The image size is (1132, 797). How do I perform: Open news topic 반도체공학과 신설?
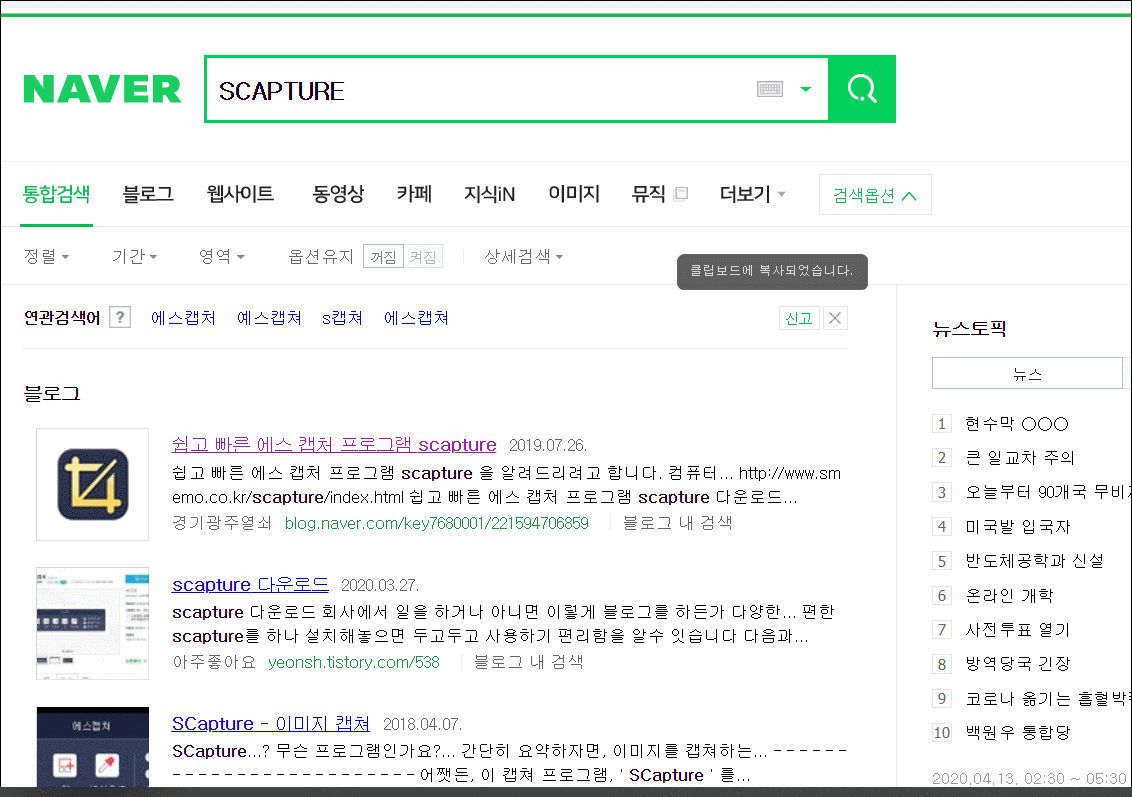pyautogui.click(x=1035, y=562)
